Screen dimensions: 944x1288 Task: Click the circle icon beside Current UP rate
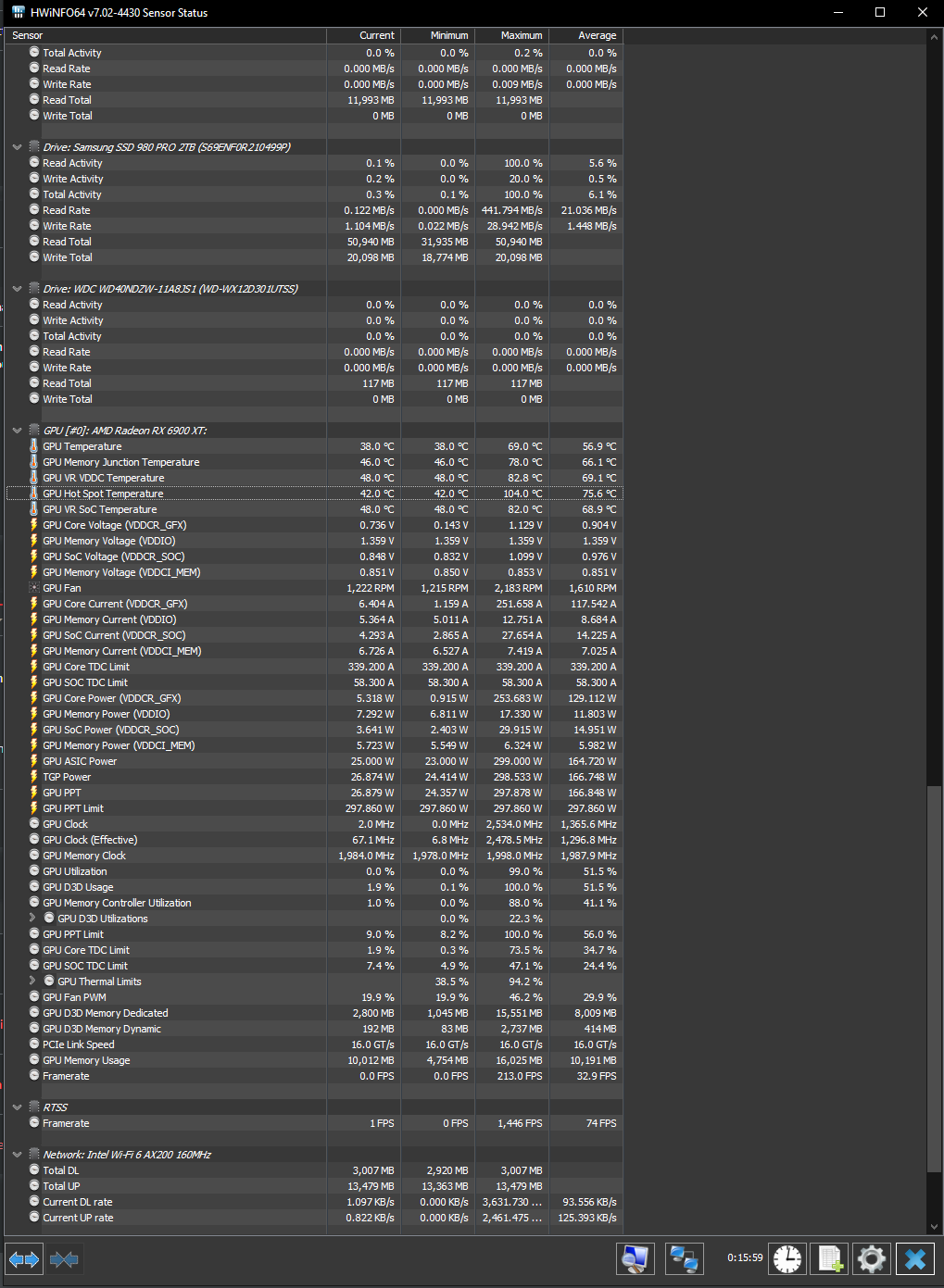point(34,1218)
